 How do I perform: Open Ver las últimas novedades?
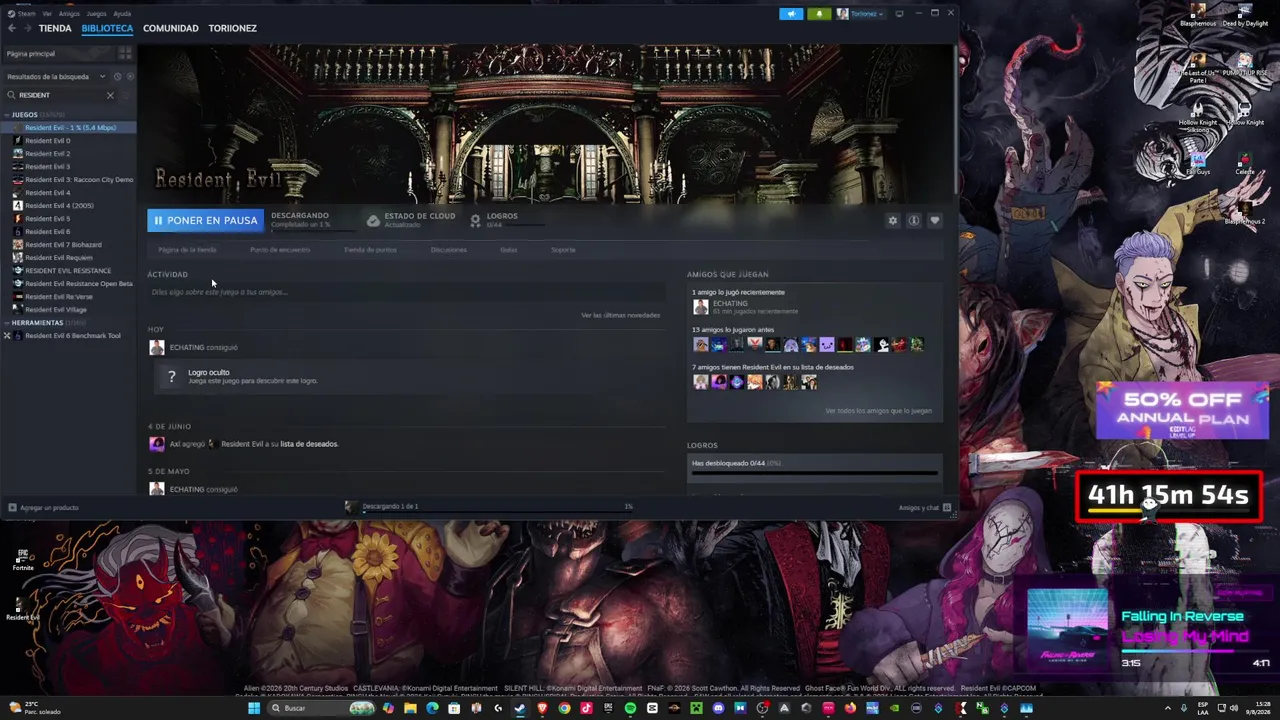[x=620, y=316]
